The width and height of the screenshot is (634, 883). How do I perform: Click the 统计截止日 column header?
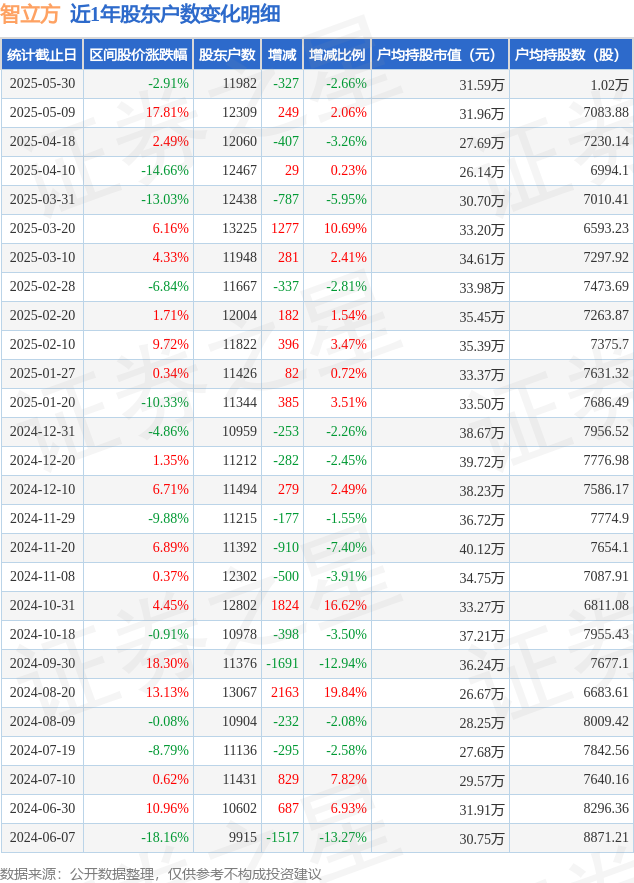42,55
